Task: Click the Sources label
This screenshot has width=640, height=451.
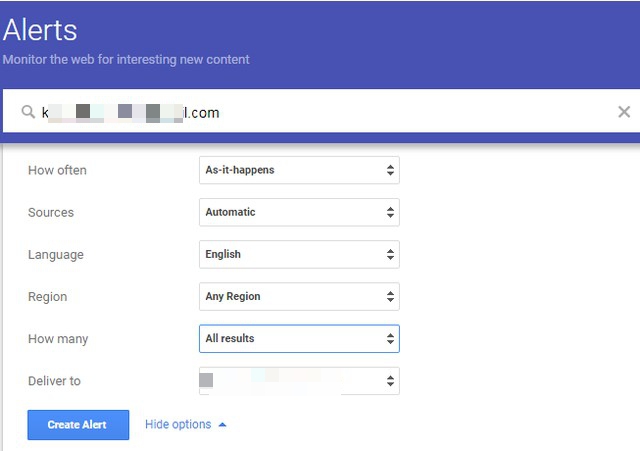Action: click(x=51, y=212)
